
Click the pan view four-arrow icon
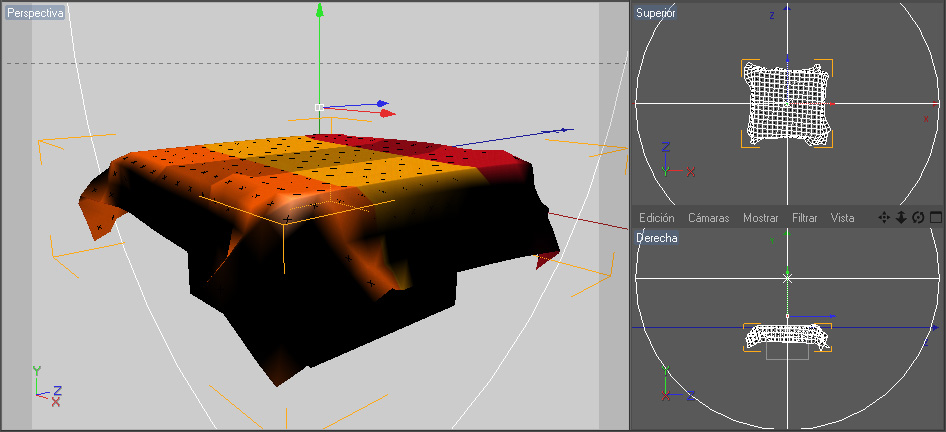point(884,218)
